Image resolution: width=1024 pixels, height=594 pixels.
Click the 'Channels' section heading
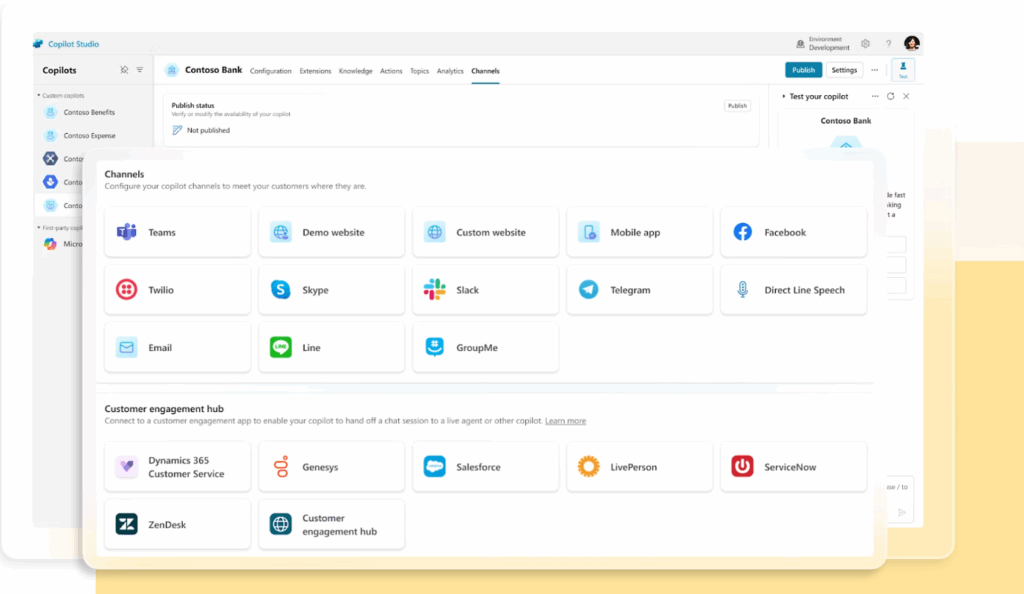(x=124, y=174)
